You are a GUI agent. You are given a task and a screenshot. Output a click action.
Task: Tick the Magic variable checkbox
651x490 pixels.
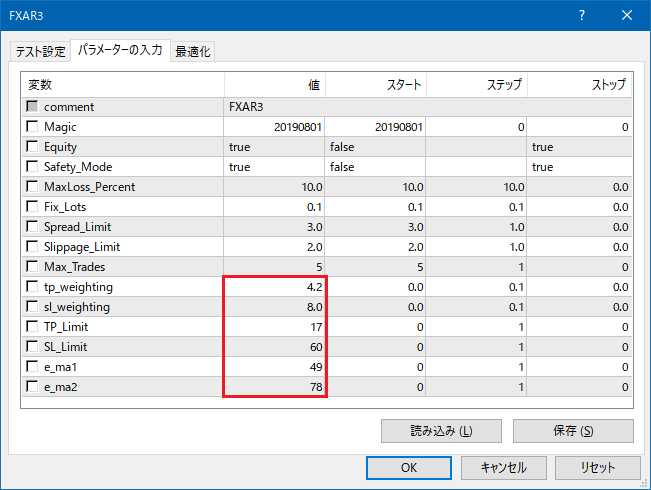pos(32,126)
